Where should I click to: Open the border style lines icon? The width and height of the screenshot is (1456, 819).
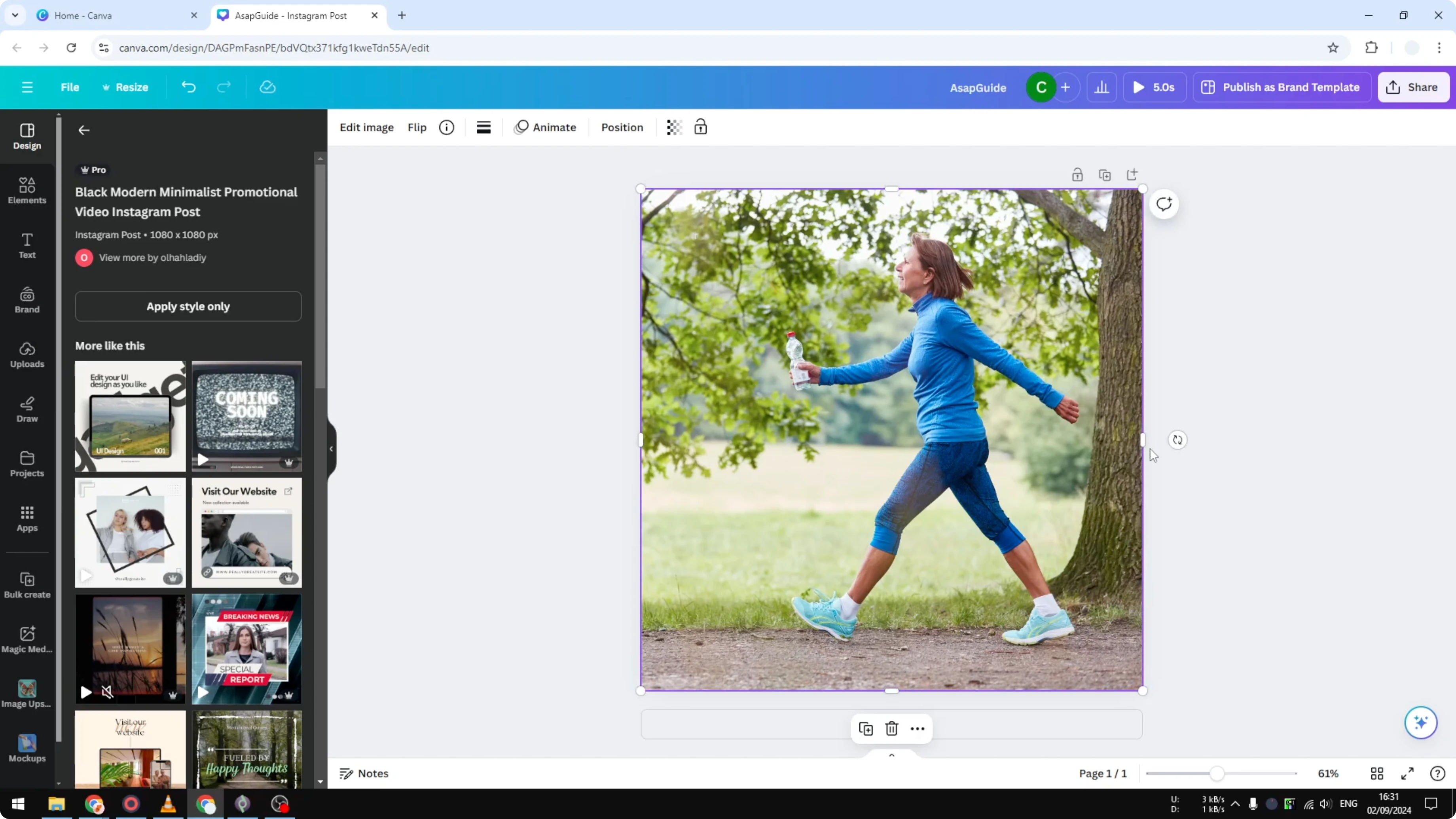pyautogui.click(x=484, y=128)
